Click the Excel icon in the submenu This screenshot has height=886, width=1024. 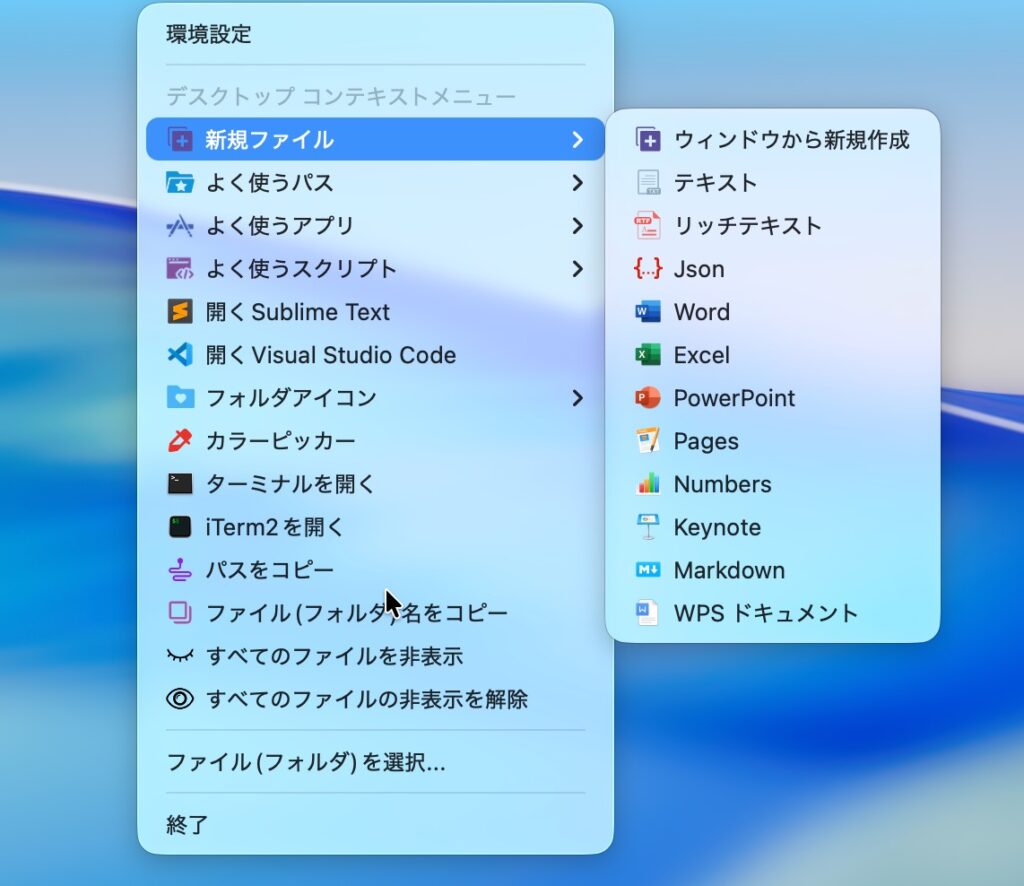click(648, 355)
